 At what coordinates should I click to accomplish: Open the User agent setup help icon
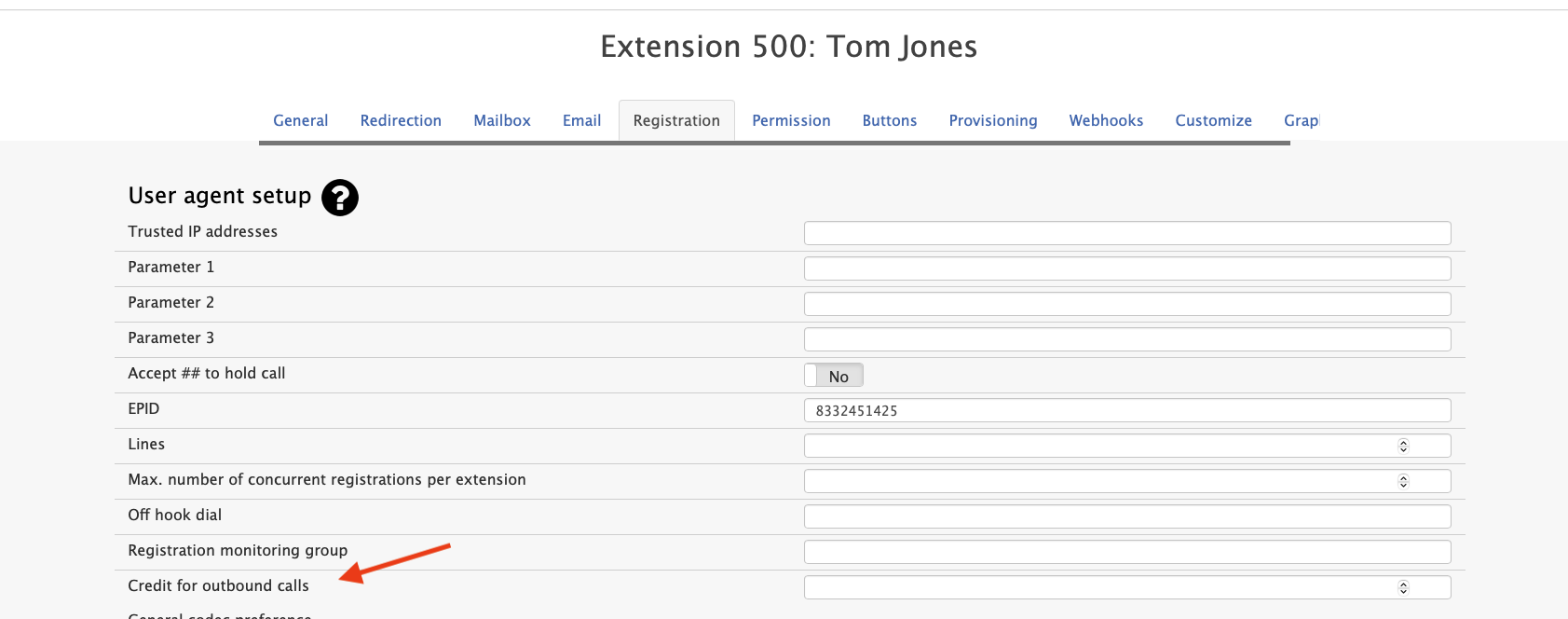[340, 198]
